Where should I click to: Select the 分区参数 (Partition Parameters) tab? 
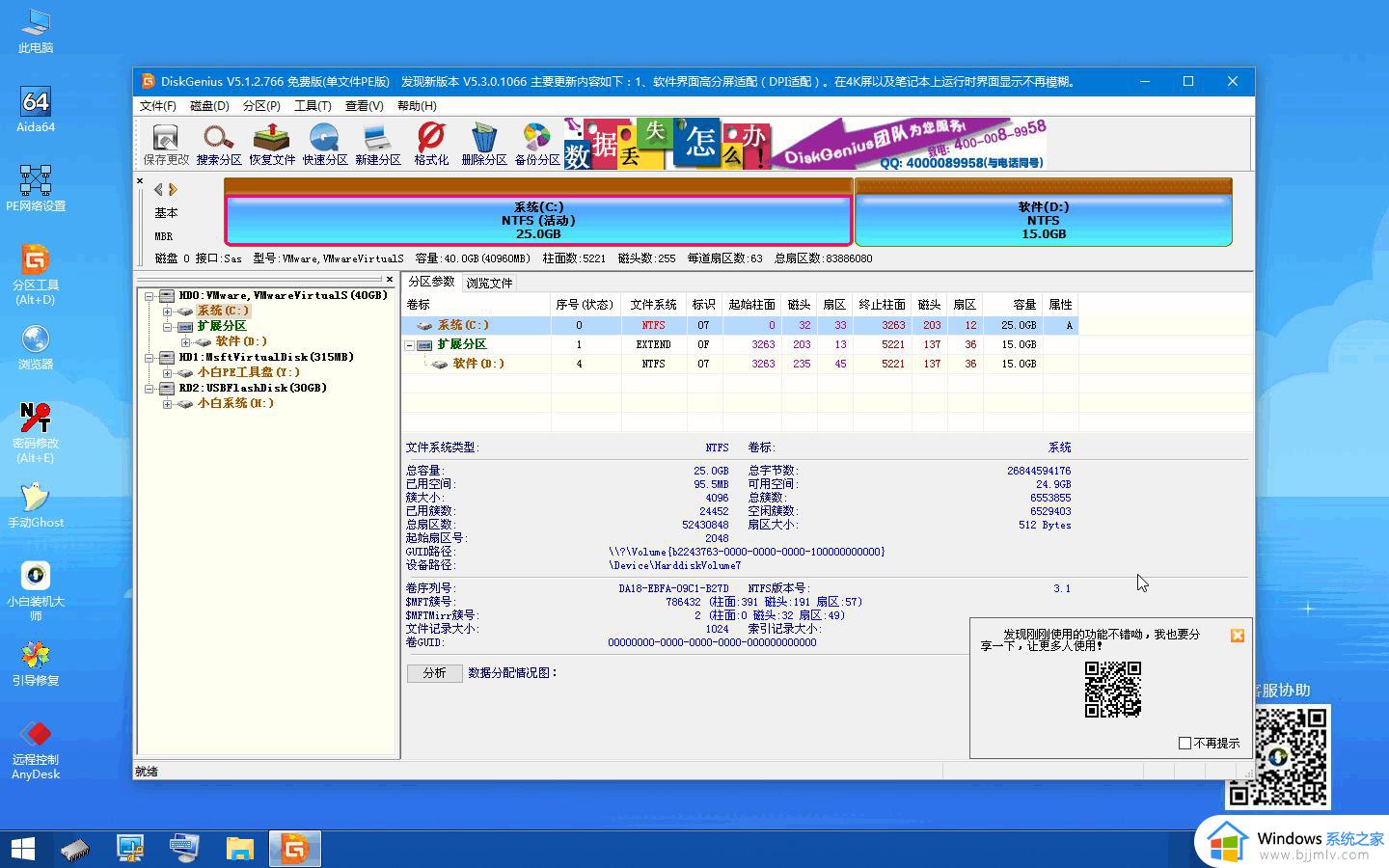[x=431, y=282]
